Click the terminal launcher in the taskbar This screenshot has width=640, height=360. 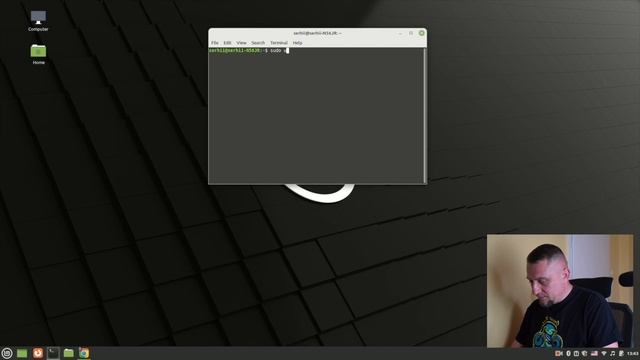click(x=53, y=353)
